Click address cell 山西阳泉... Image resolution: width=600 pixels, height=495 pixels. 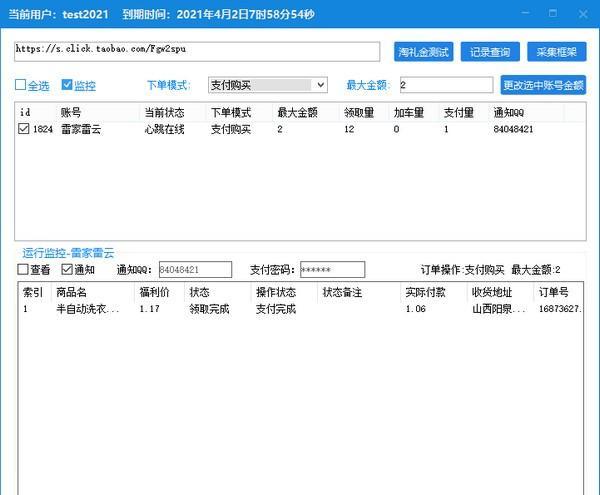click(499, 309)
